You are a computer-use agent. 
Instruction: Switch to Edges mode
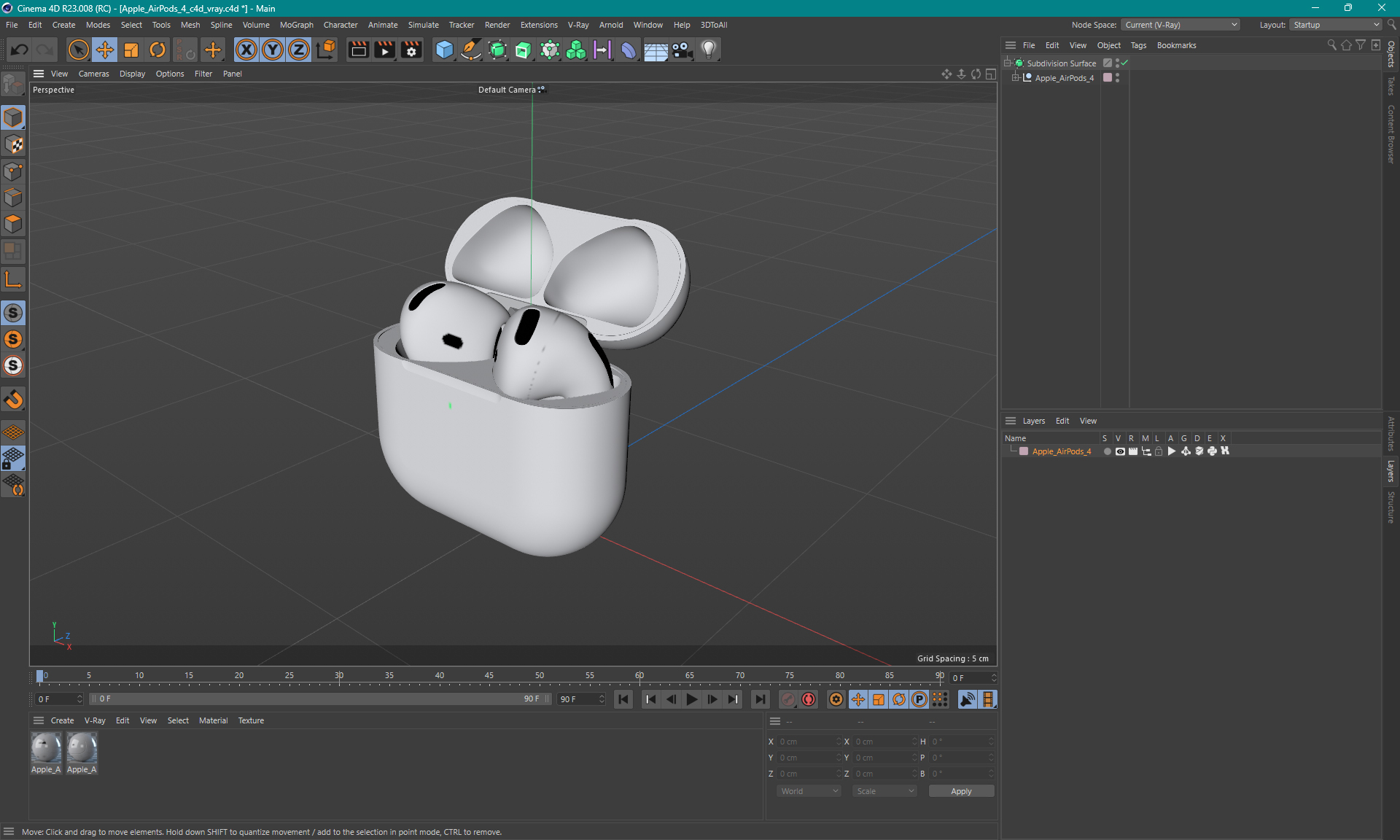pyautogui.click(x=13, y=198)
